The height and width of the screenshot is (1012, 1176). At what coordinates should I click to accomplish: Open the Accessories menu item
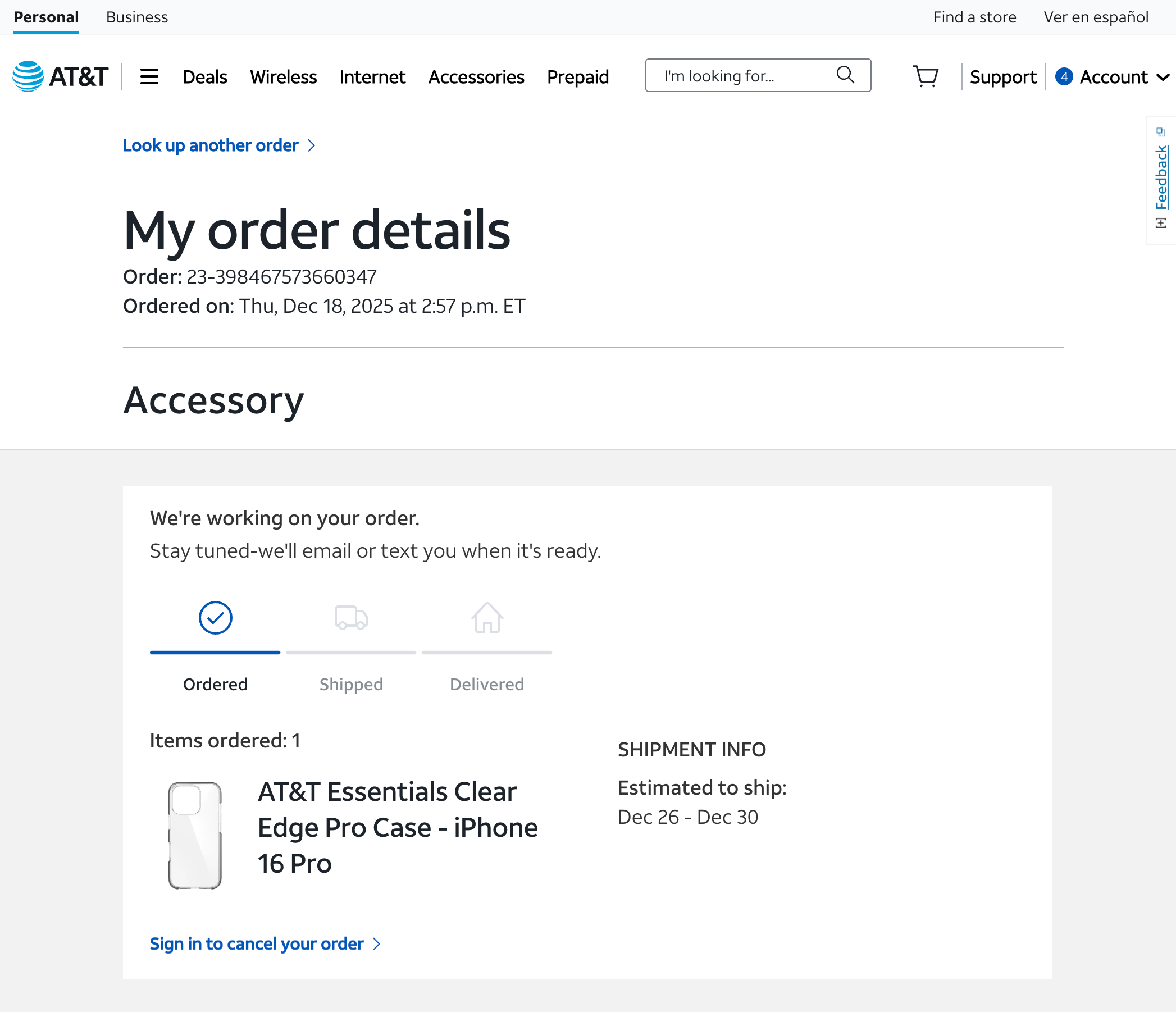click(476, 76)
